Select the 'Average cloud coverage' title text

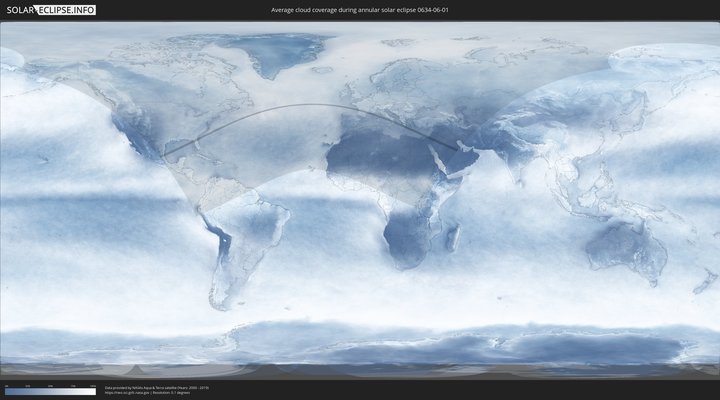pyautogui.click(x=360, y=10)
